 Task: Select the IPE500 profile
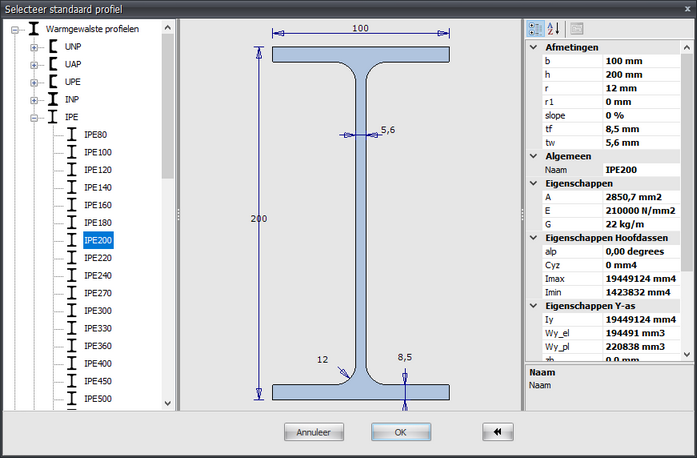pos(98,399)
